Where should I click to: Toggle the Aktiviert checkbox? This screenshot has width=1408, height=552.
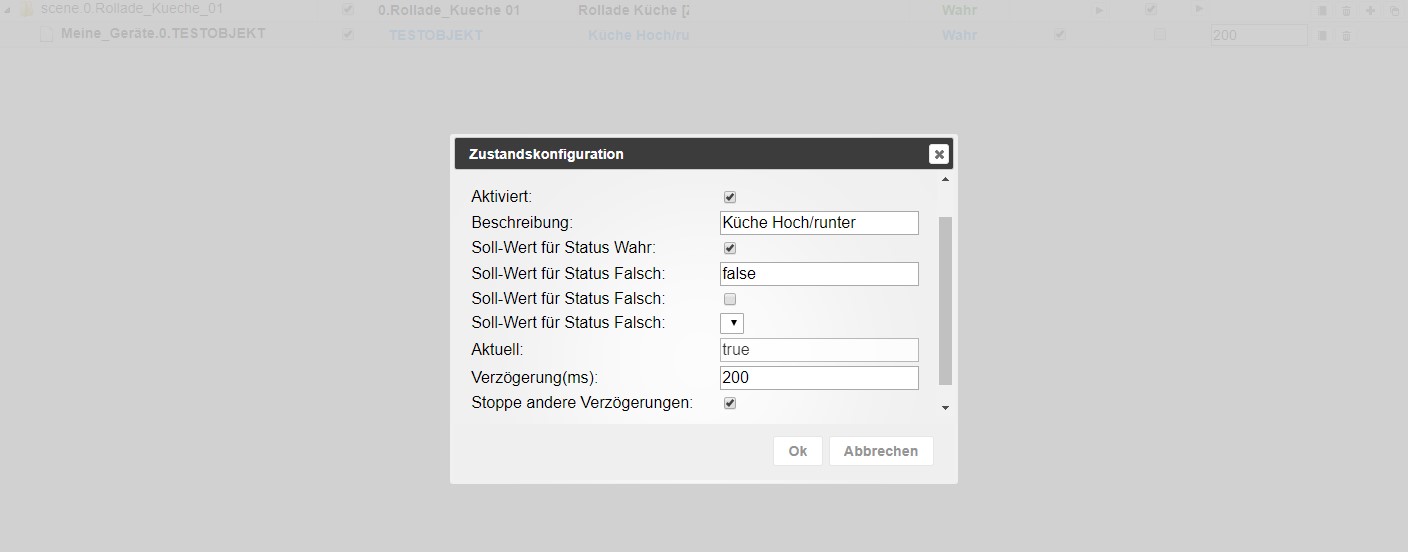[x=730, y=198]
